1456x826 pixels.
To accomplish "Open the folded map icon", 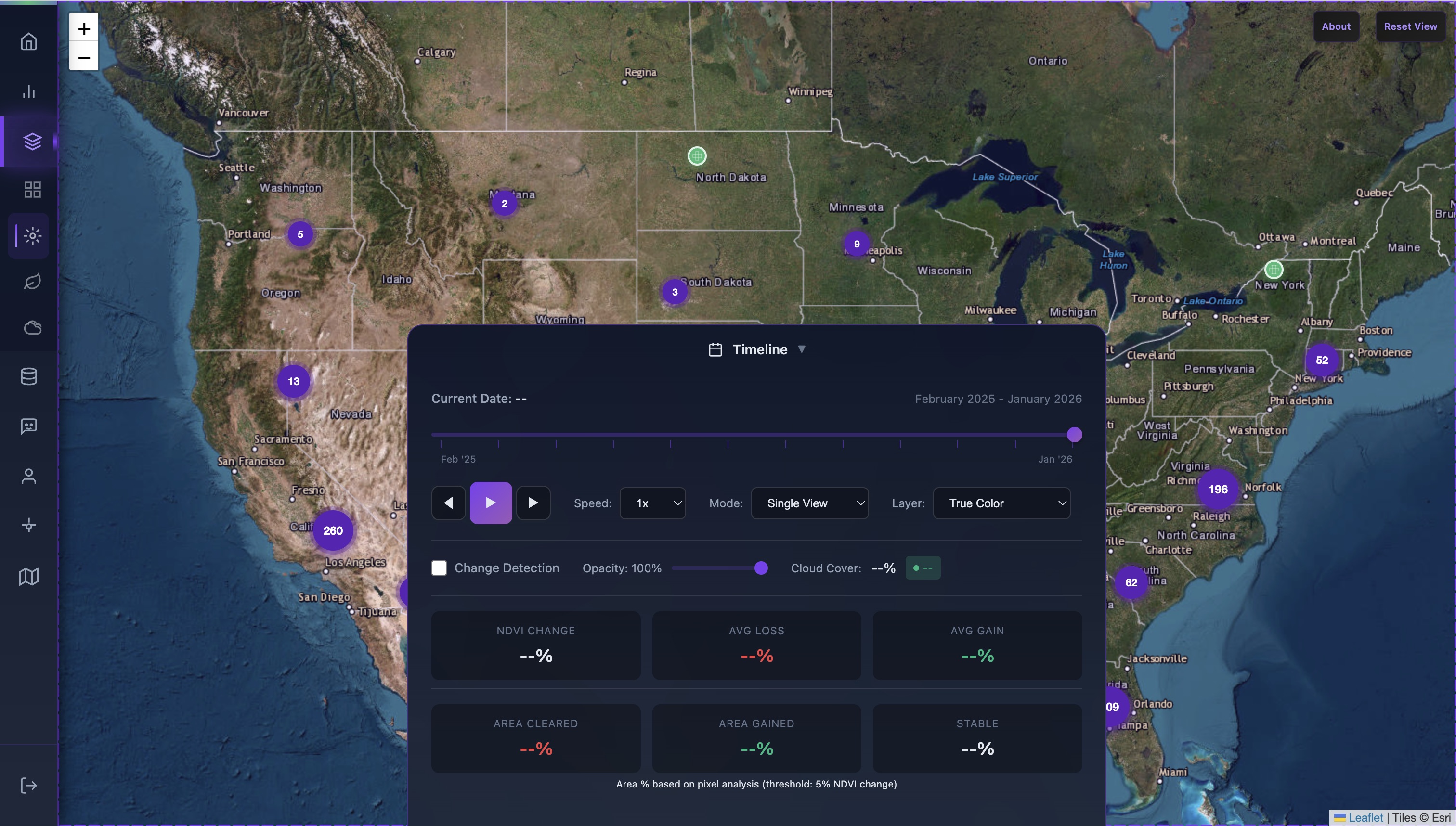I will (x=29, y=576).
